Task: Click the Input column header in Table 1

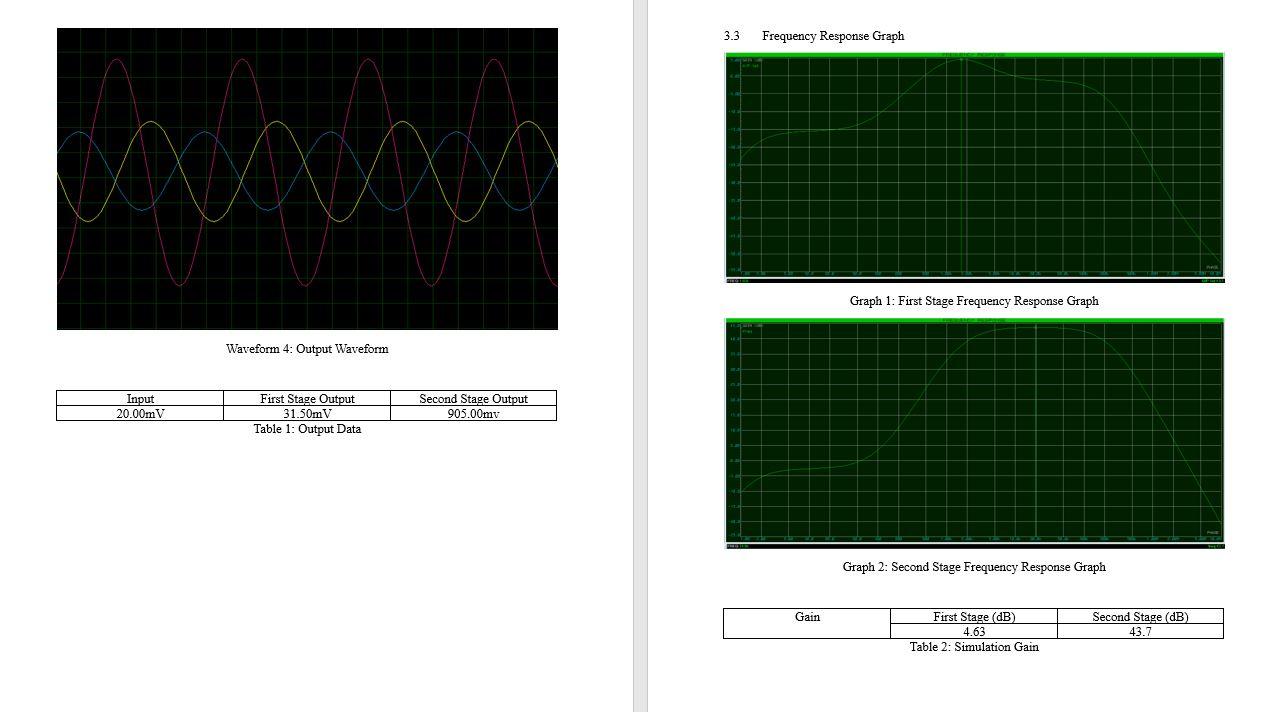Action: pyautogui.click(x=140, y=398)
